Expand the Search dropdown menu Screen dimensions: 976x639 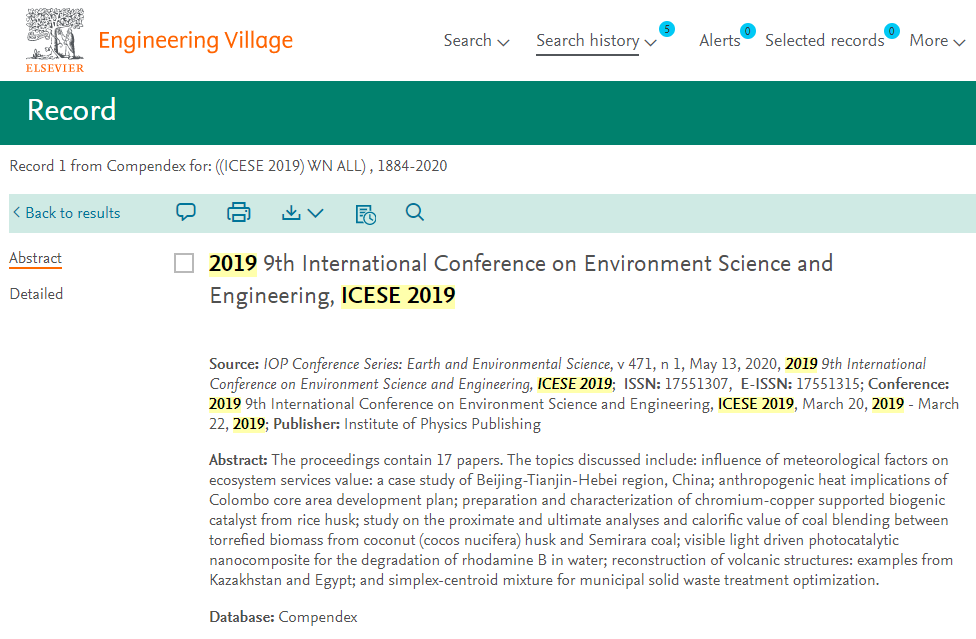(476, 40)
